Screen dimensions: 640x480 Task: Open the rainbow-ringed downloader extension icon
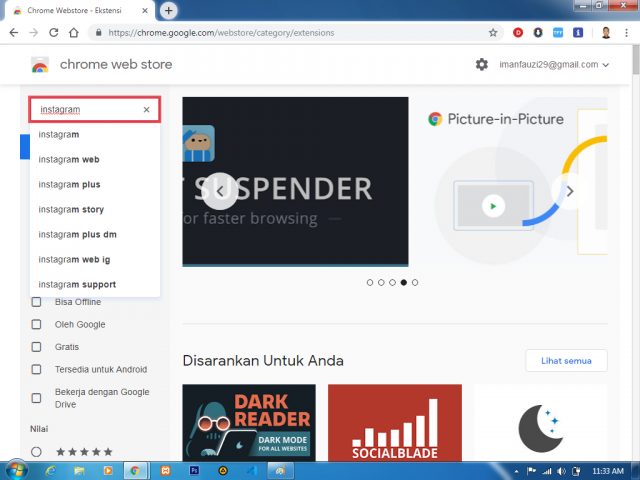(x=538, y=33)
